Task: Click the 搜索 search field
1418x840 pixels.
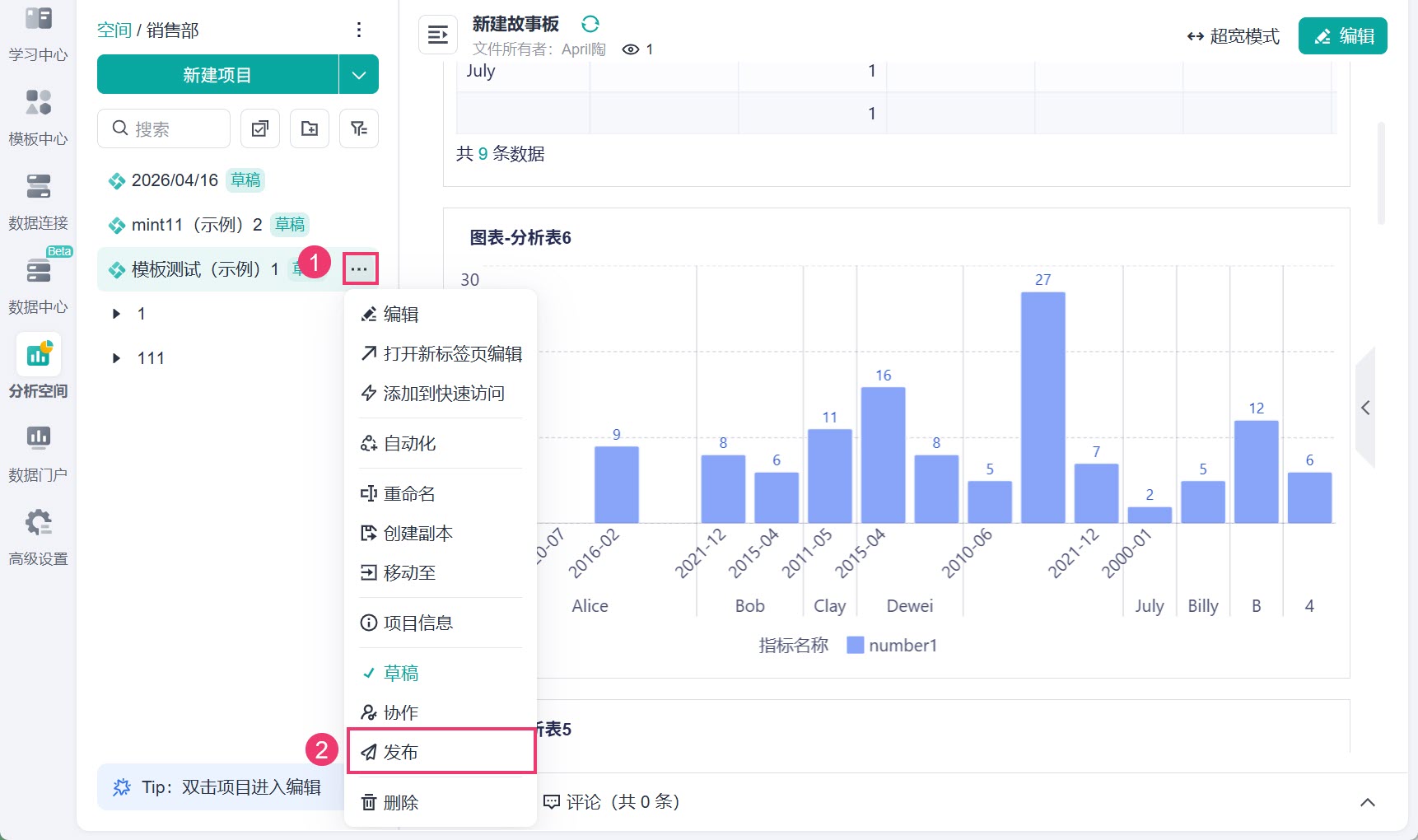Action: (x=164, y=128)
